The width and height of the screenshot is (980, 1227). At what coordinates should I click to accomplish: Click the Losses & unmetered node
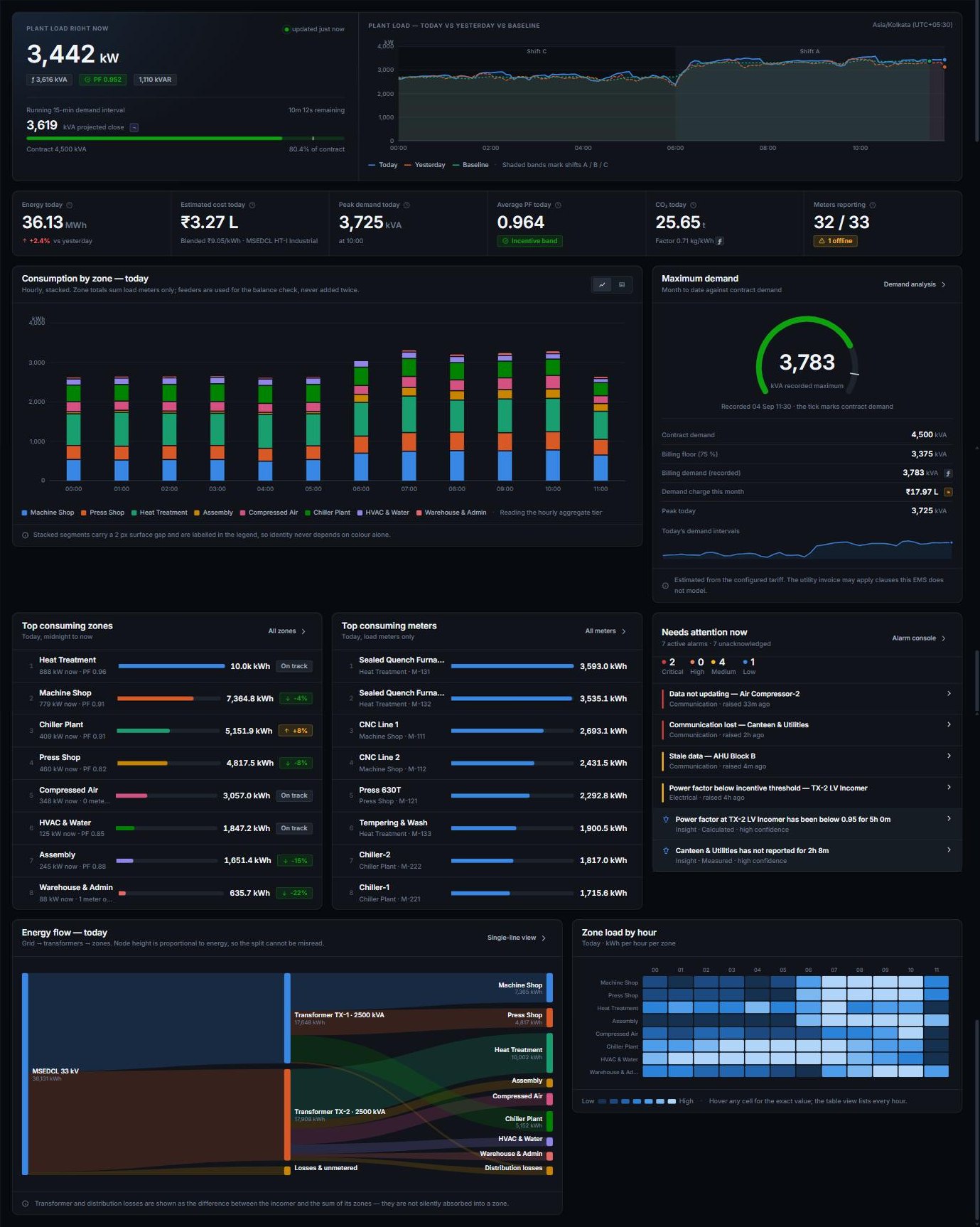[x=287, y=1170]
